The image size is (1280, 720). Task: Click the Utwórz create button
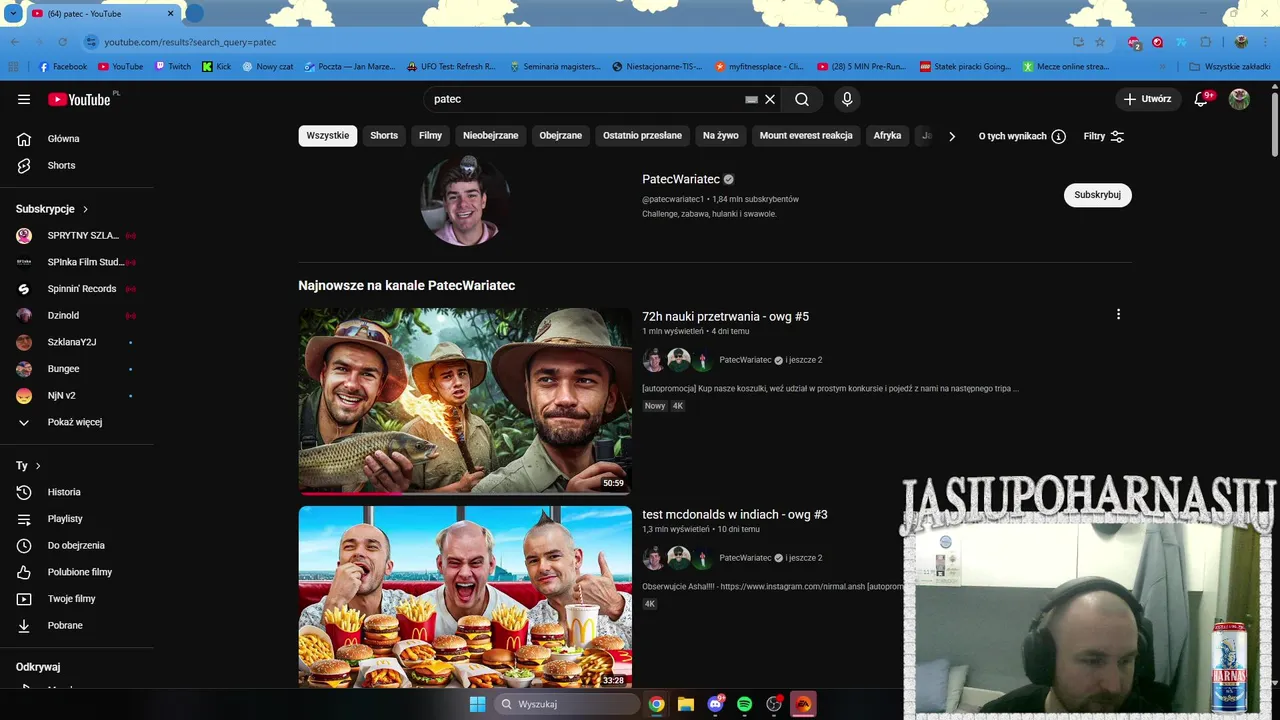pos(1147,99)
